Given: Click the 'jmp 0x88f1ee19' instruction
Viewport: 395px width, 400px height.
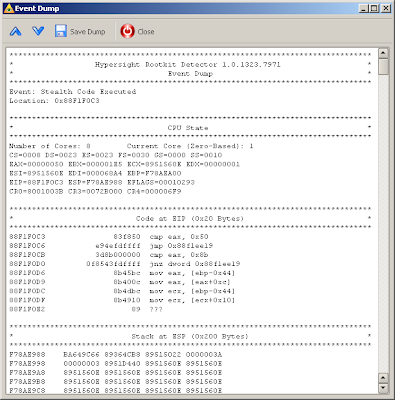Looking at the screenshot, I should (181, 246).
